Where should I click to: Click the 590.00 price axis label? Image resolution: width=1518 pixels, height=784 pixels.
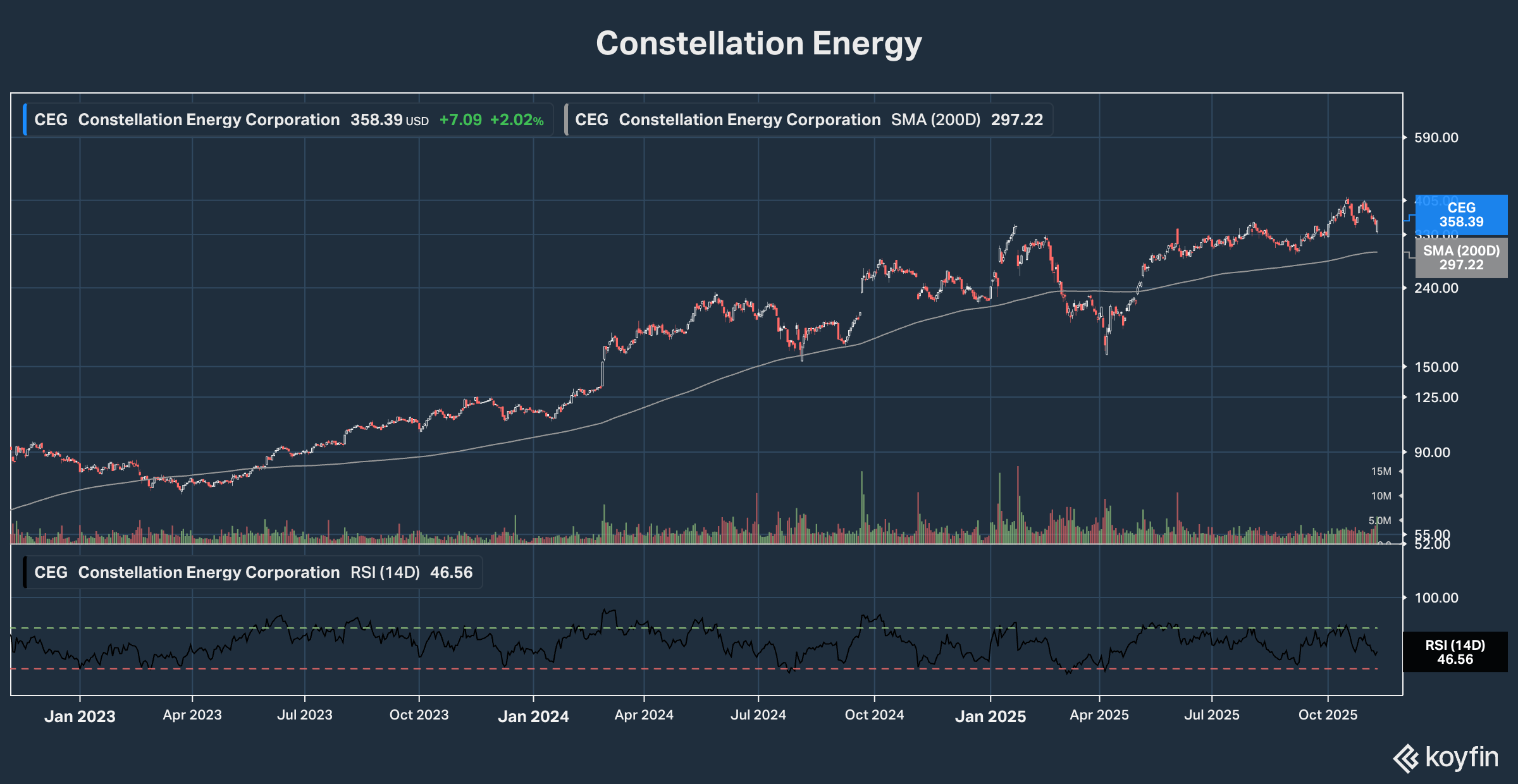tap(1436, 138)
